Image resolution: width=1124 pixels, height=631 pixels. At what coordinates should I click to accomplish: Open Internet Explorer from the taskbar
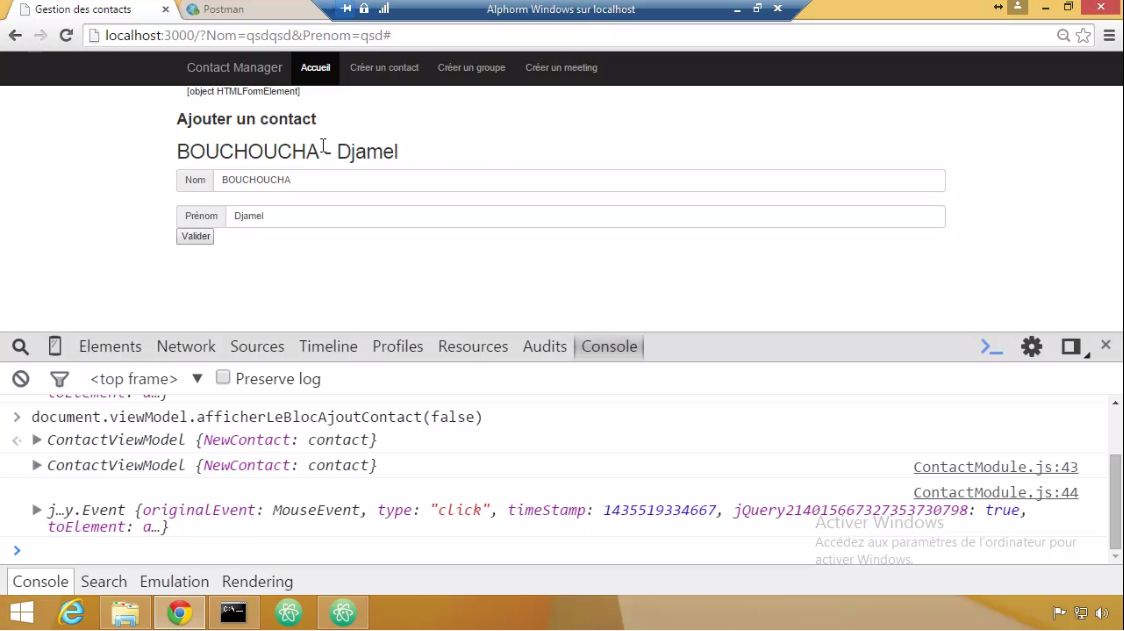point(71,612)
